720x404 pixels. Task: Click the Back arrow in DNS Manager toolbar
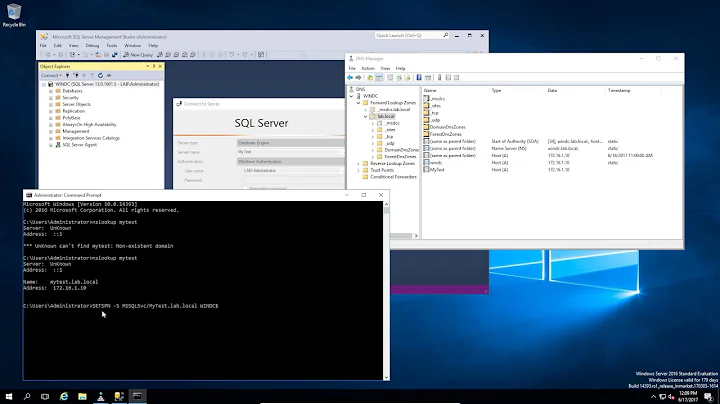(x=350, y=78)
